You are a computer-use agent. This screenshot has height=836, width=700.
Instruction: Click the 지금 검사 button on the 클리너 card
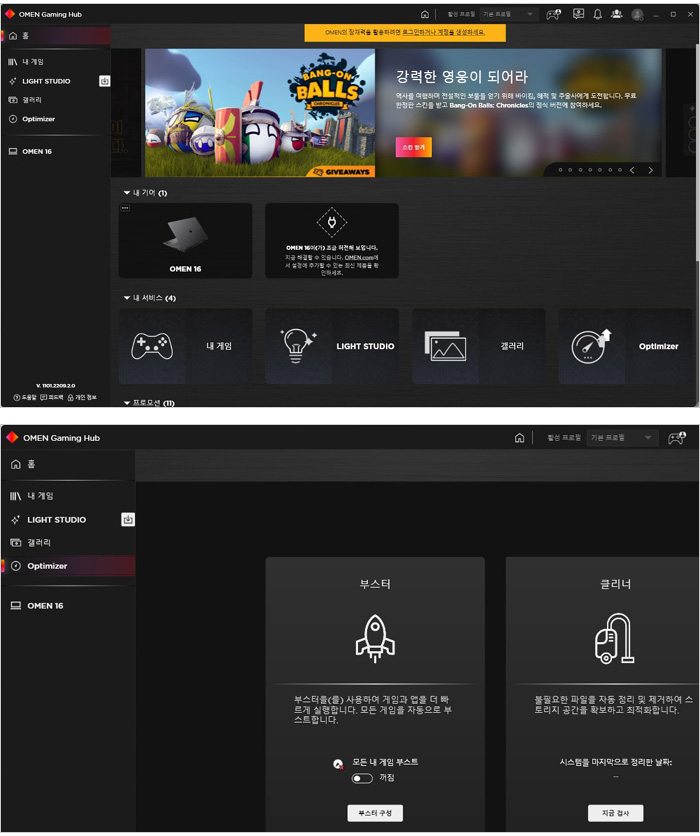coord(616,813)
